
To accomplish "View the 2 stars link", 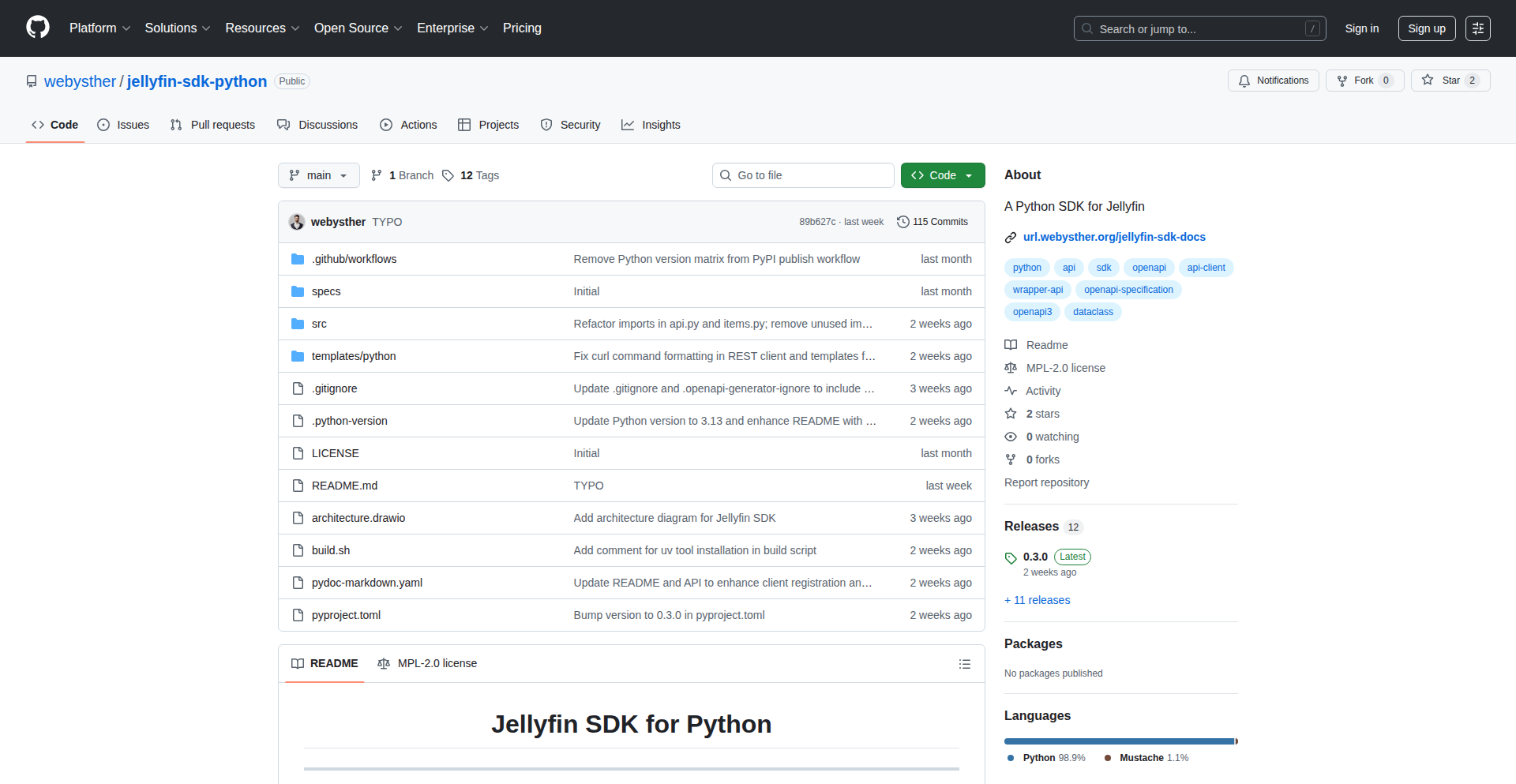I will [1032, 414].
